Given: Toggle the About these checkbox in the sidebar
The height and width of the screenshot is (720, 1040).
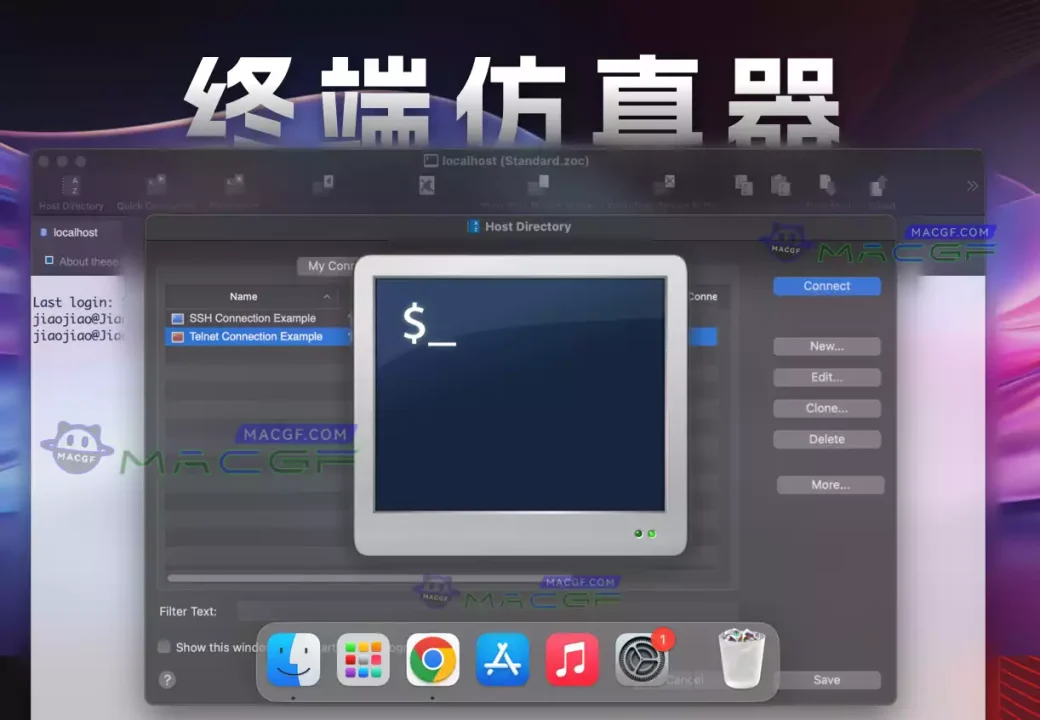Looking at the screenshot, I should click(49, 261).
